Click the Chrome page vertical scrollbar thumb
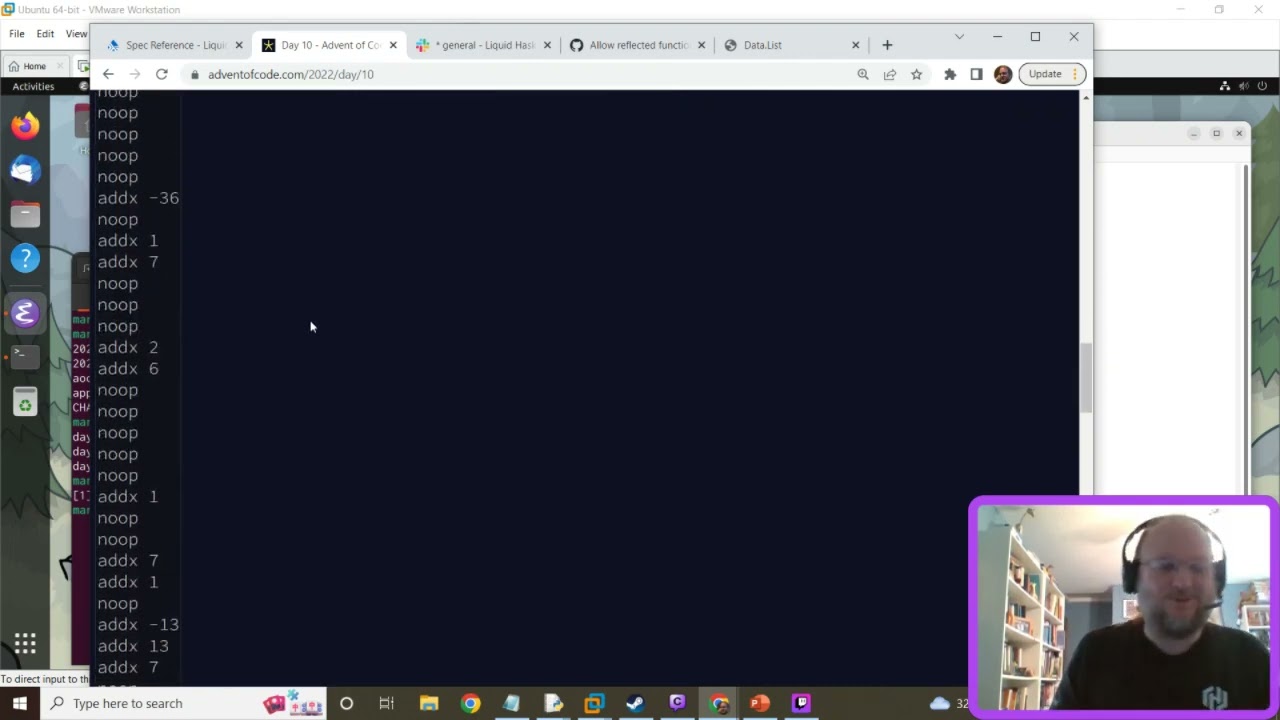 [x=1086, y=377]
